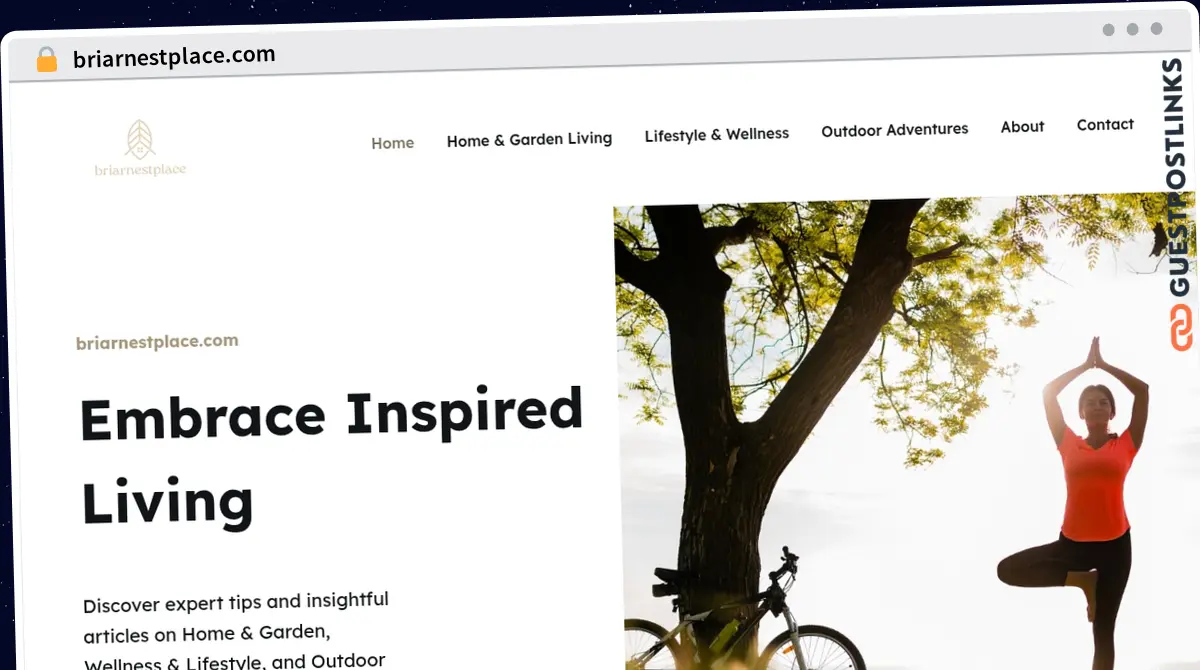Click the GUESTPOSTLINKS vertical watermark text
This screenshot has width=1200, height=670.
tap(1180, 178)
